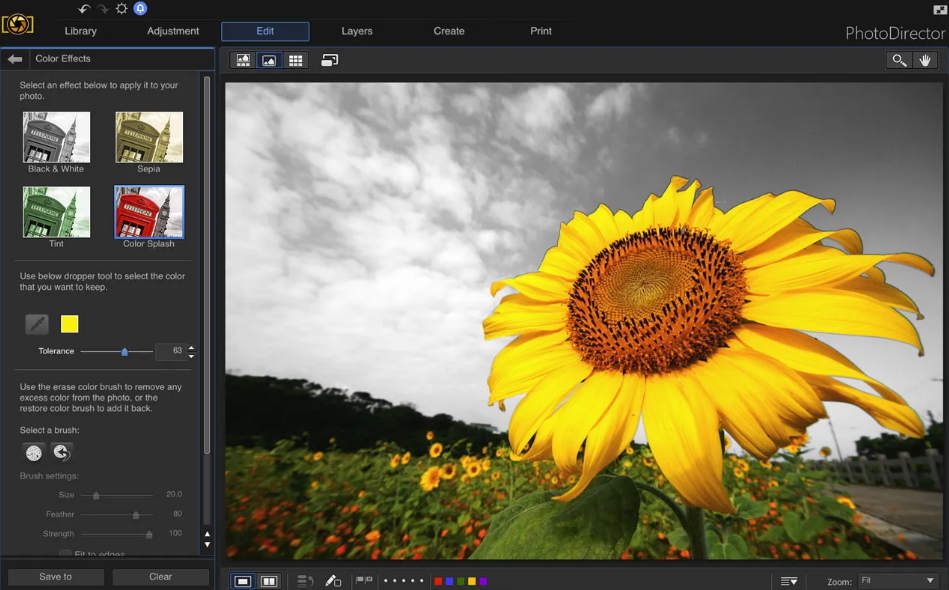Open the Layers tab
The height and width of the screenshot is (590, 949).
(357, 31)
